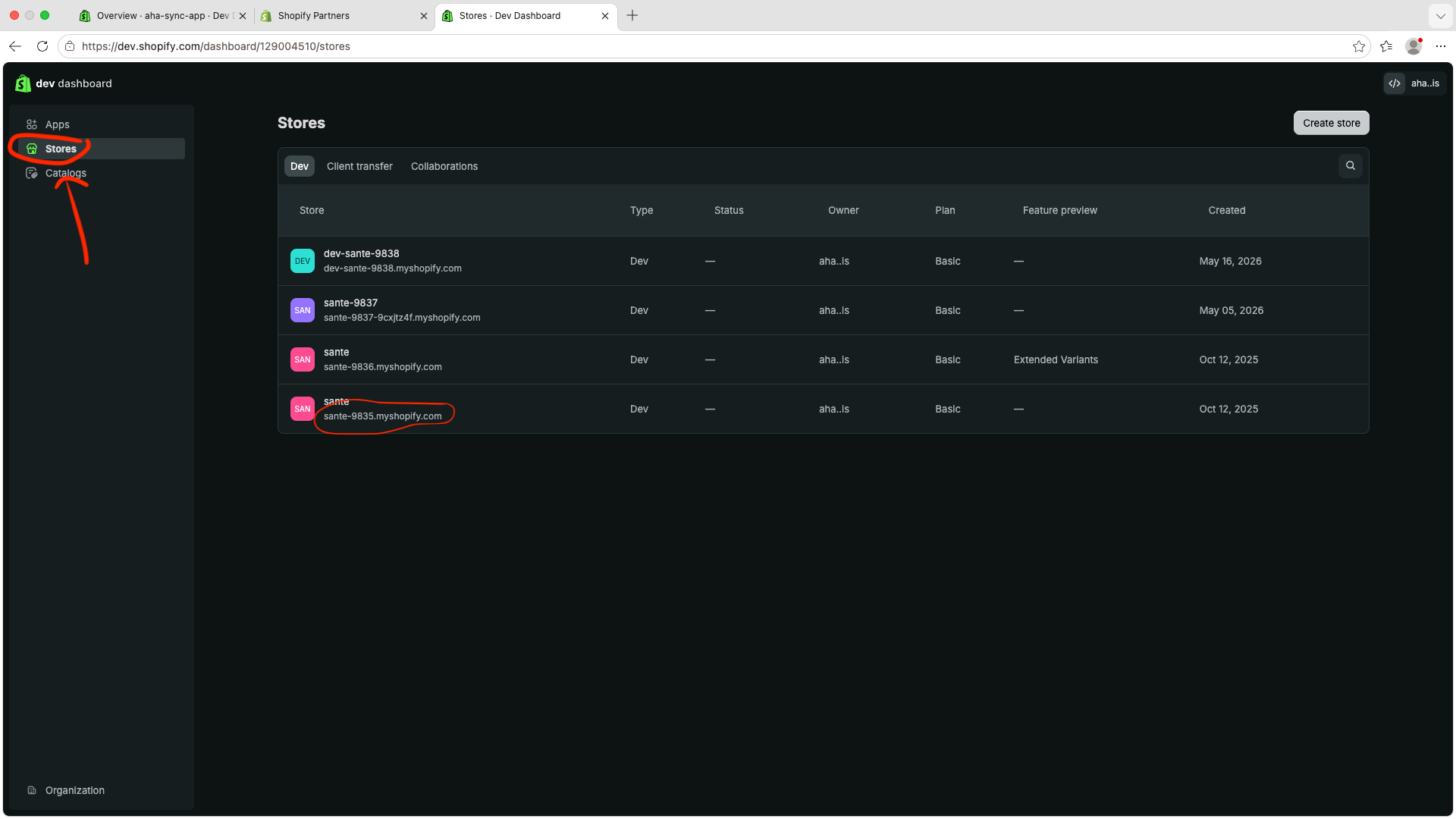Select the Collaborations tab
The height and width of the screenshot is (819, 1456).
click(444, 166)
